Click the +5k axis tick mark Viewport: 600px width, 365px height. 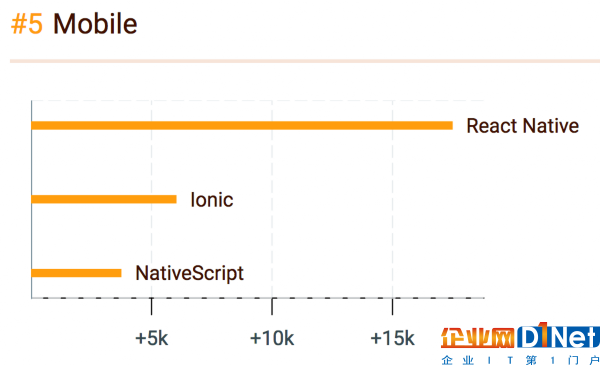(x=152, y=306)
